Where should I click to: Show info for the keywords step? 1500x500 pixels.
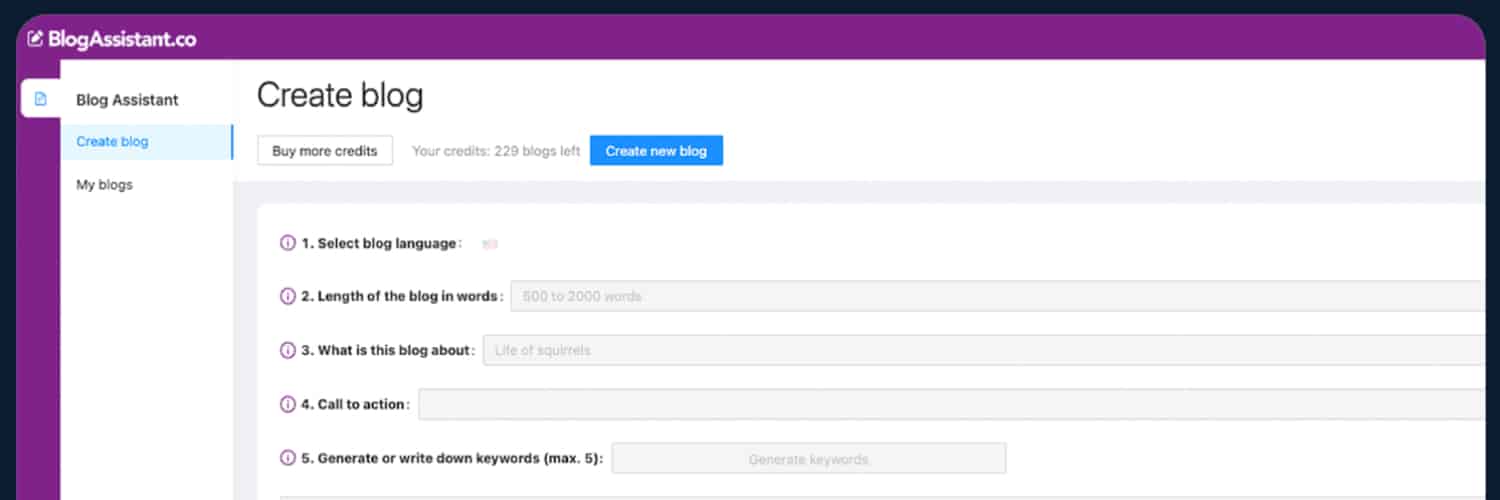tap(288, 459)
